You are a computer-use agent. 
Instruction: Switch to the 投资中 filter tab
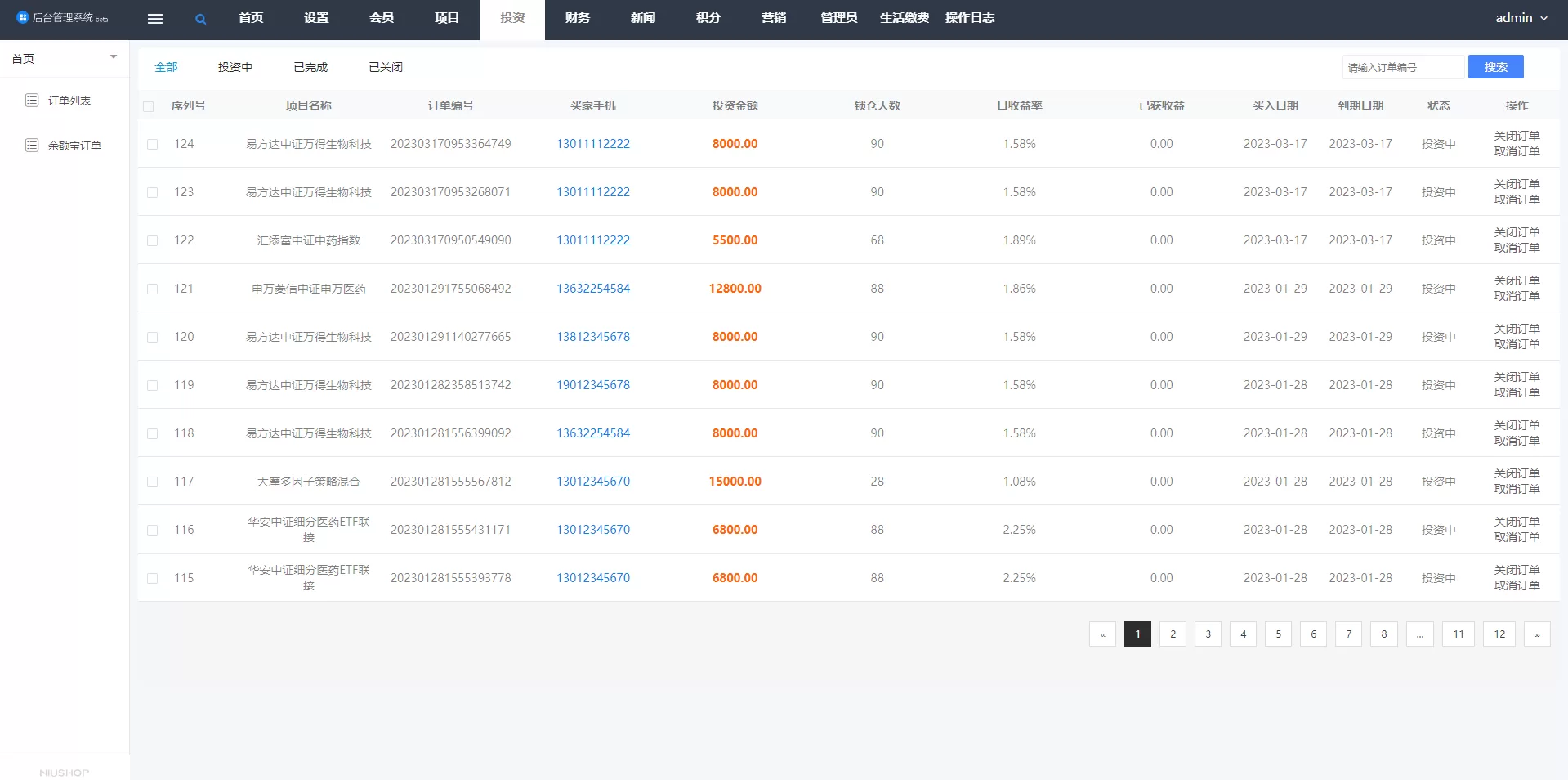point(235,67)
